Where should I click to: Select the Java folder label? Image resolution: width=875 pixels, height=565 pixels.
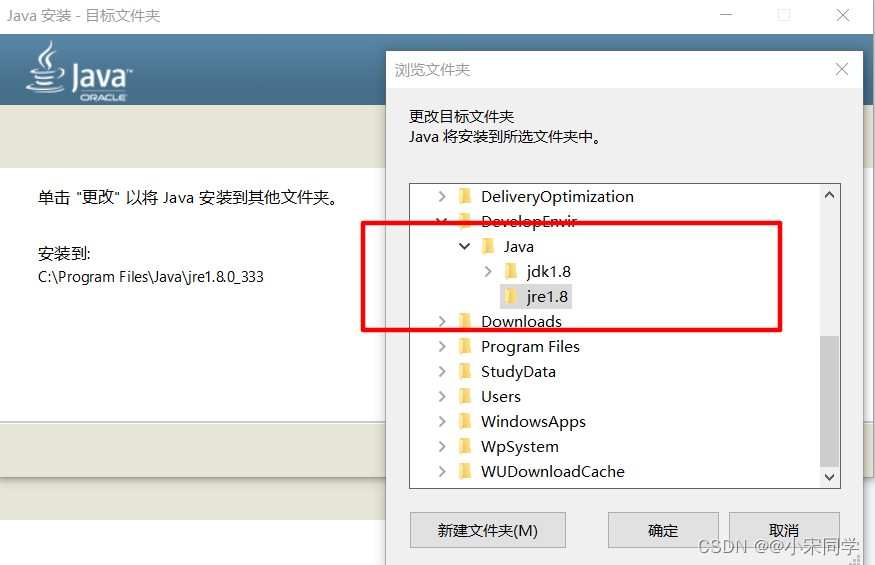[518, 246]
